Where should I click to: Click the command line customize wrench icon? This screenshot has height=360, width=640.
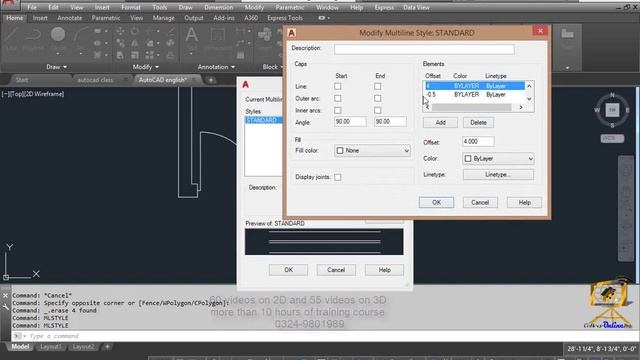click(x=5, y=307)
